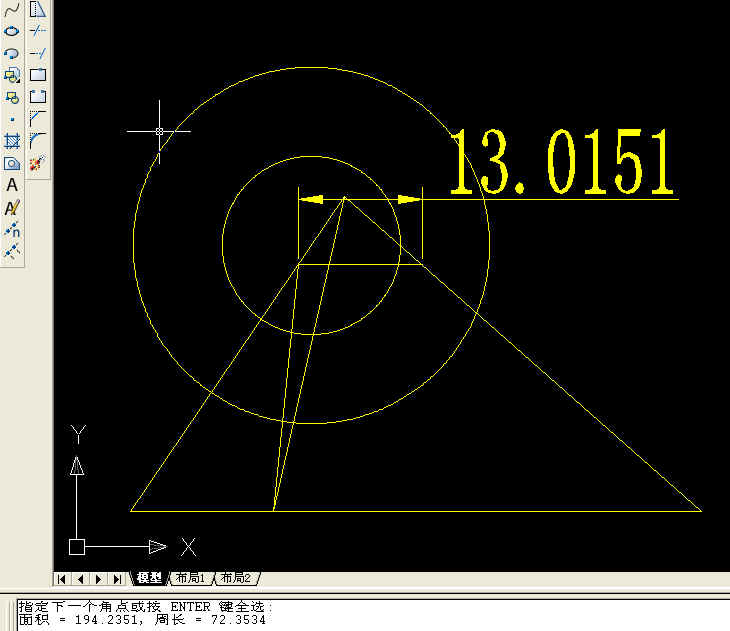Select the Fillet tool

38,141
